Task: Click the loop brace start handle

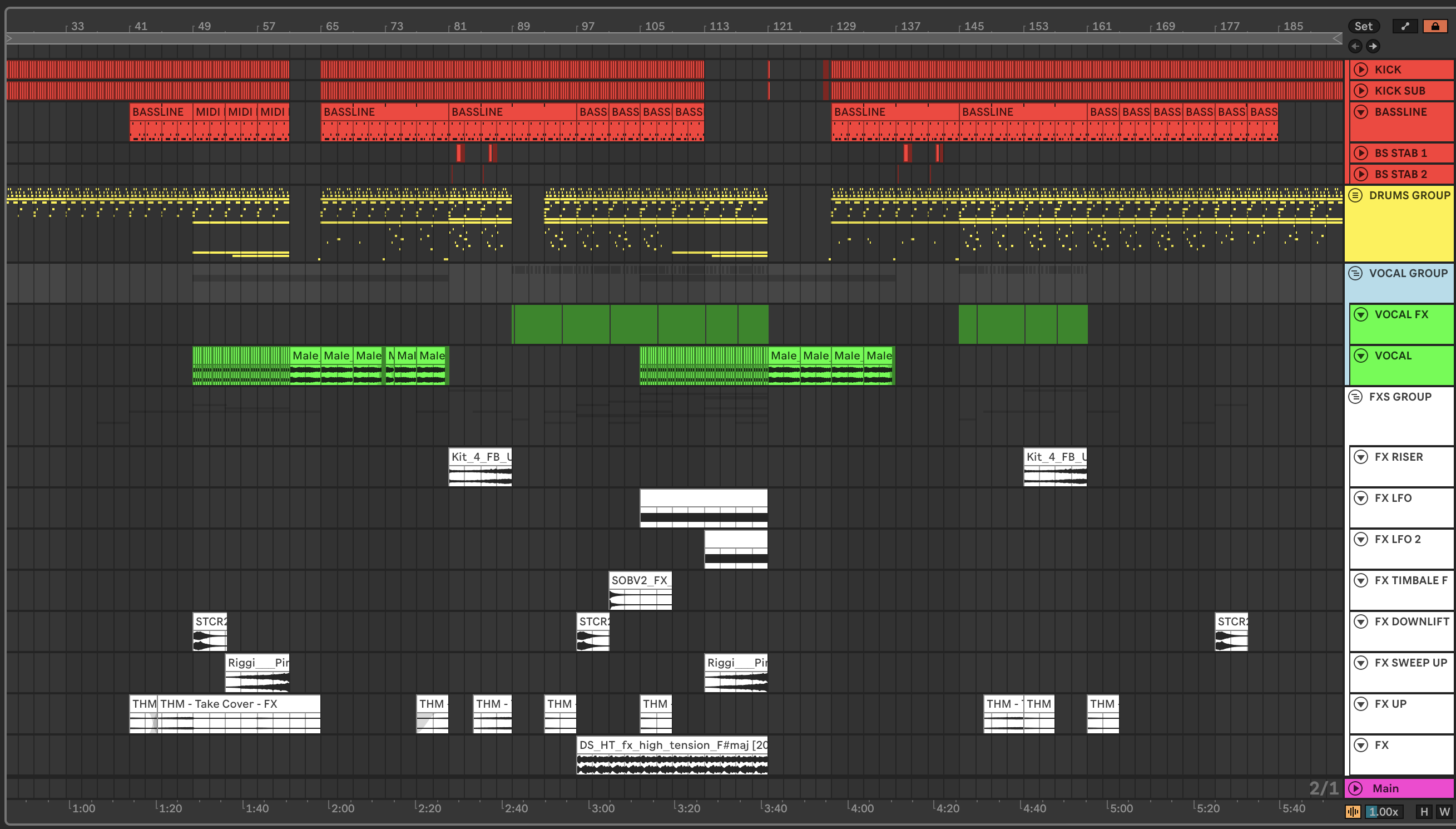Action: point(9,38)
